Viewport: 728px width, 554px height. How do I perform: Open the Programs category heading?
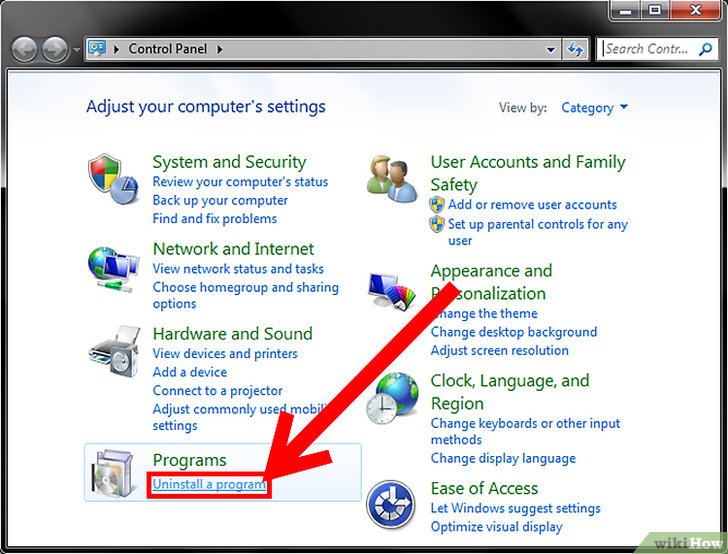189,461
